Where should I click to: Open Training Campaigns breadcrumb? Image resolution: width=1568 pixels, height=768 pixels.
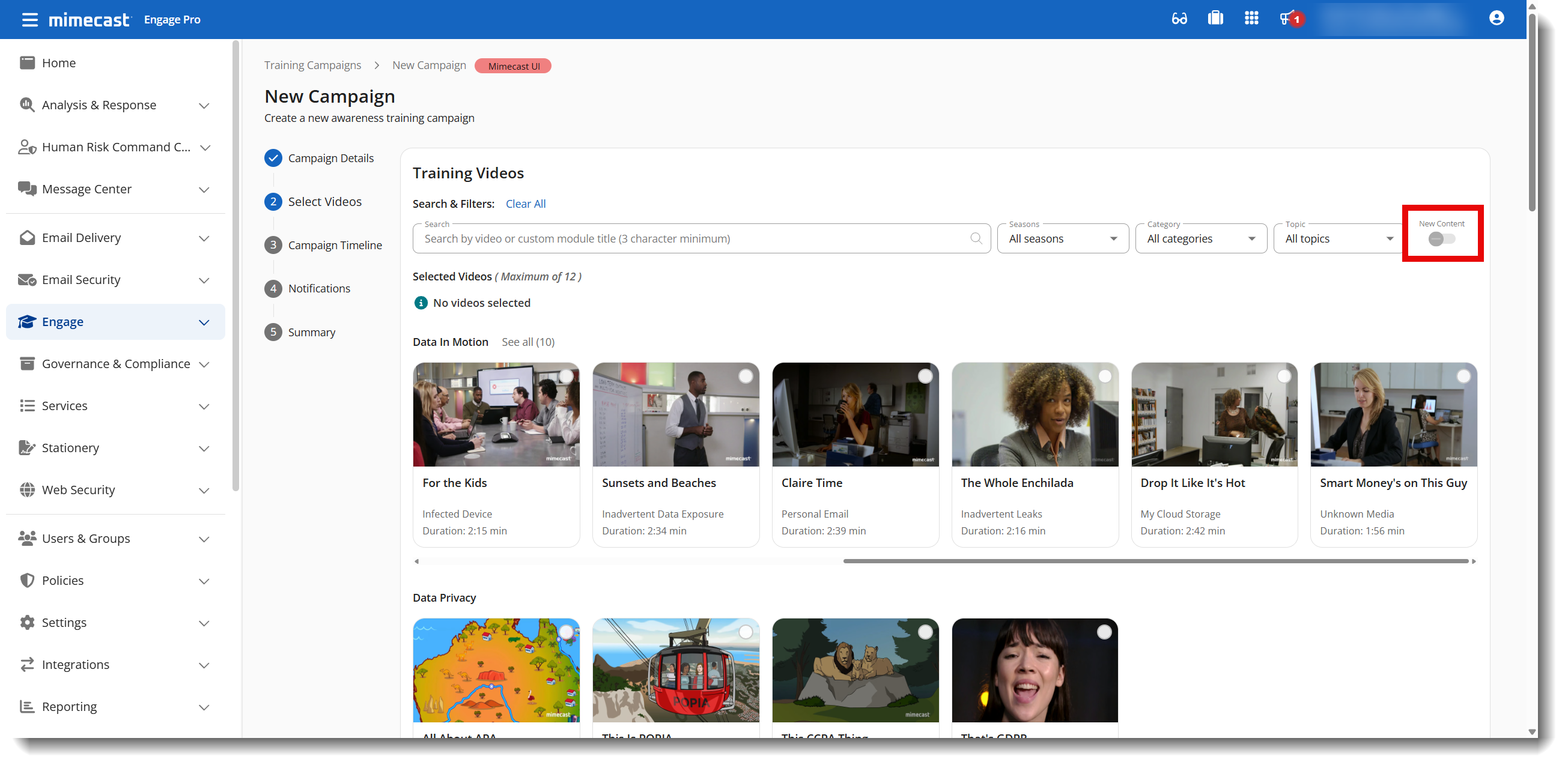[x=312, y=65]
